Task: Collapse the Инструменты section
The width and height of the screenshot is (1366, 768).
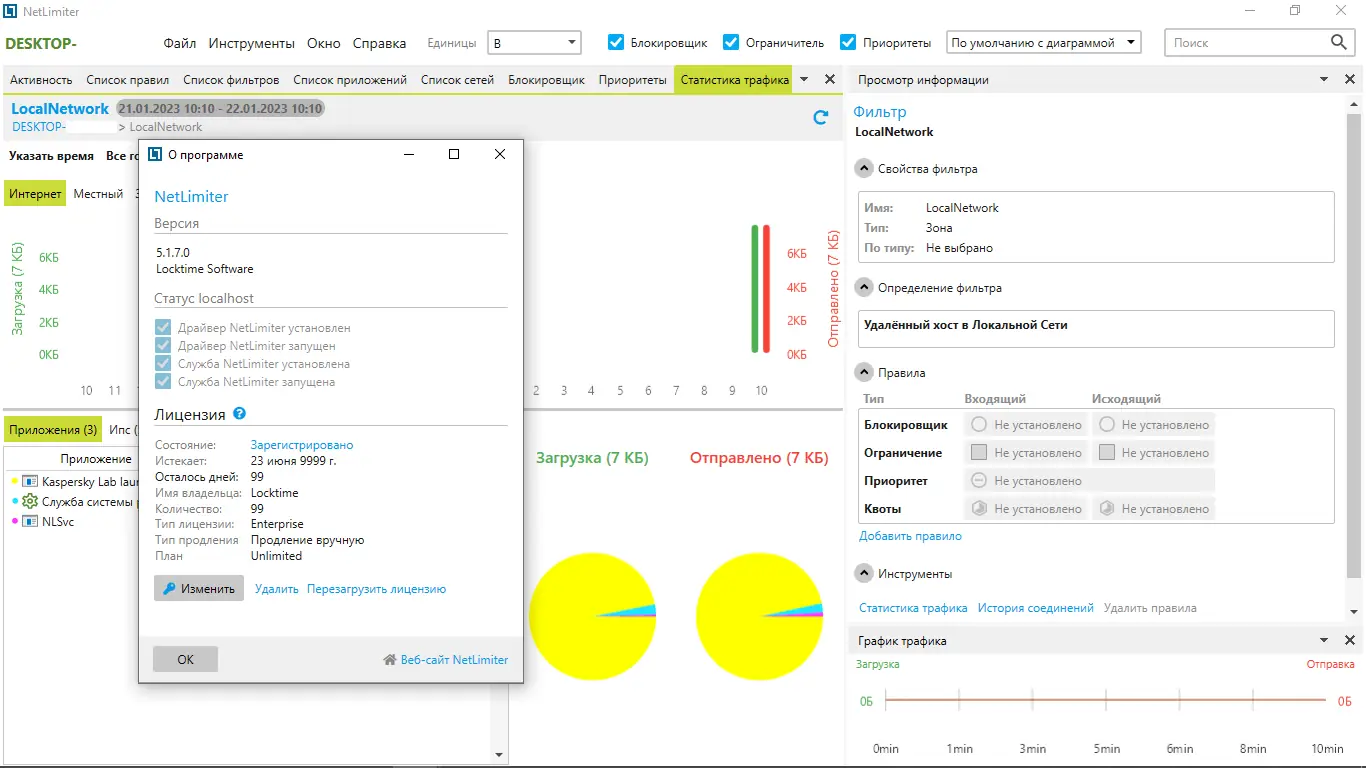Action: pos(864,574)
